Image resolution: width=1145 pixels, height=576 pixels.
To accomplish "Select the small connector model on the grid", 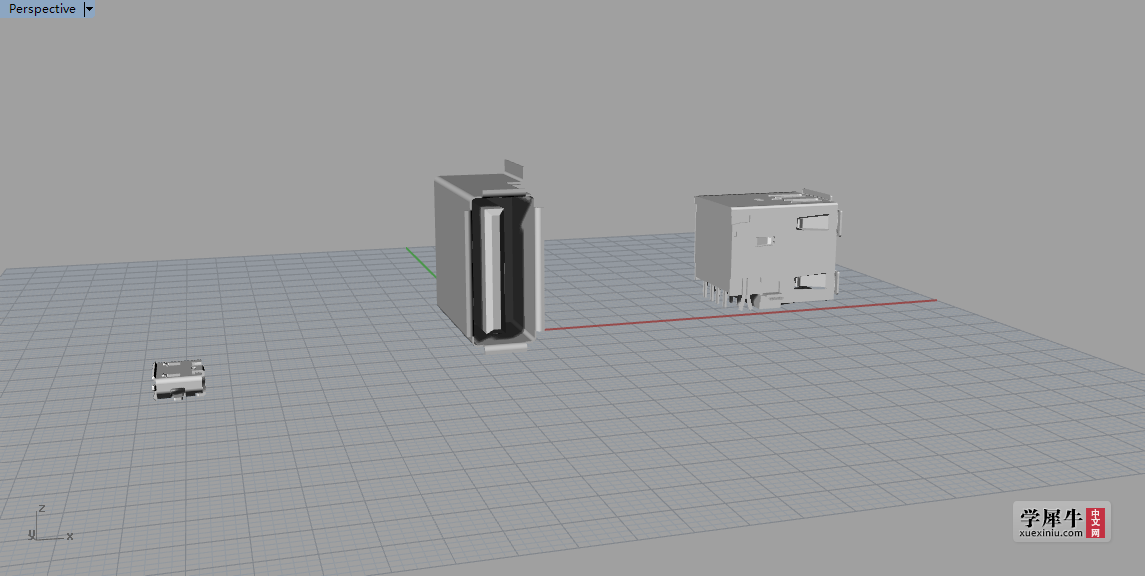I will pyautogui.click(x=178, y=380).
